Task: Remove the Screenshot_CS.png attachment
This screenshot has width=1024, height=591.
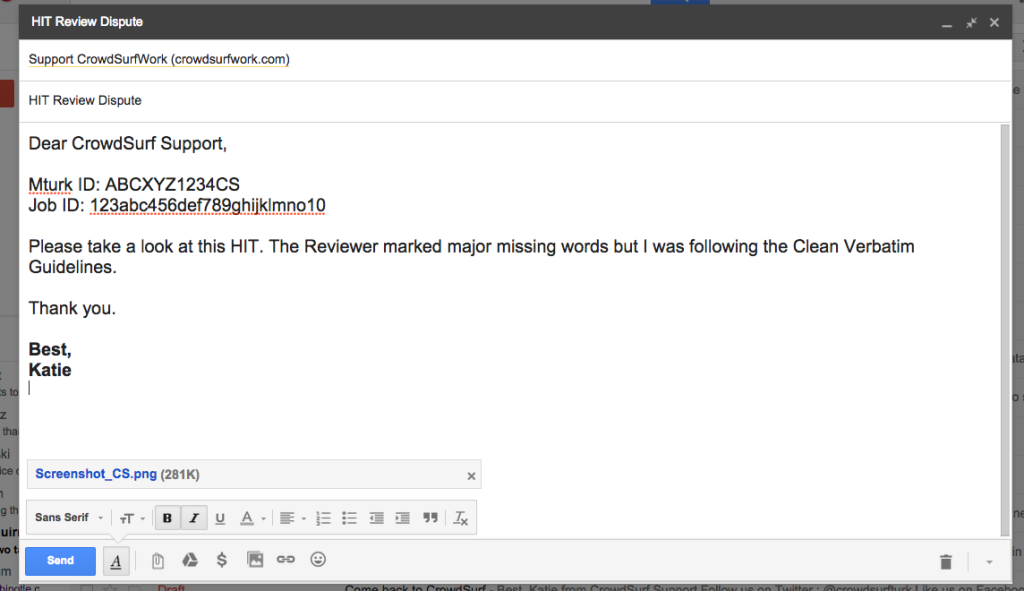Action: point(471,476)
